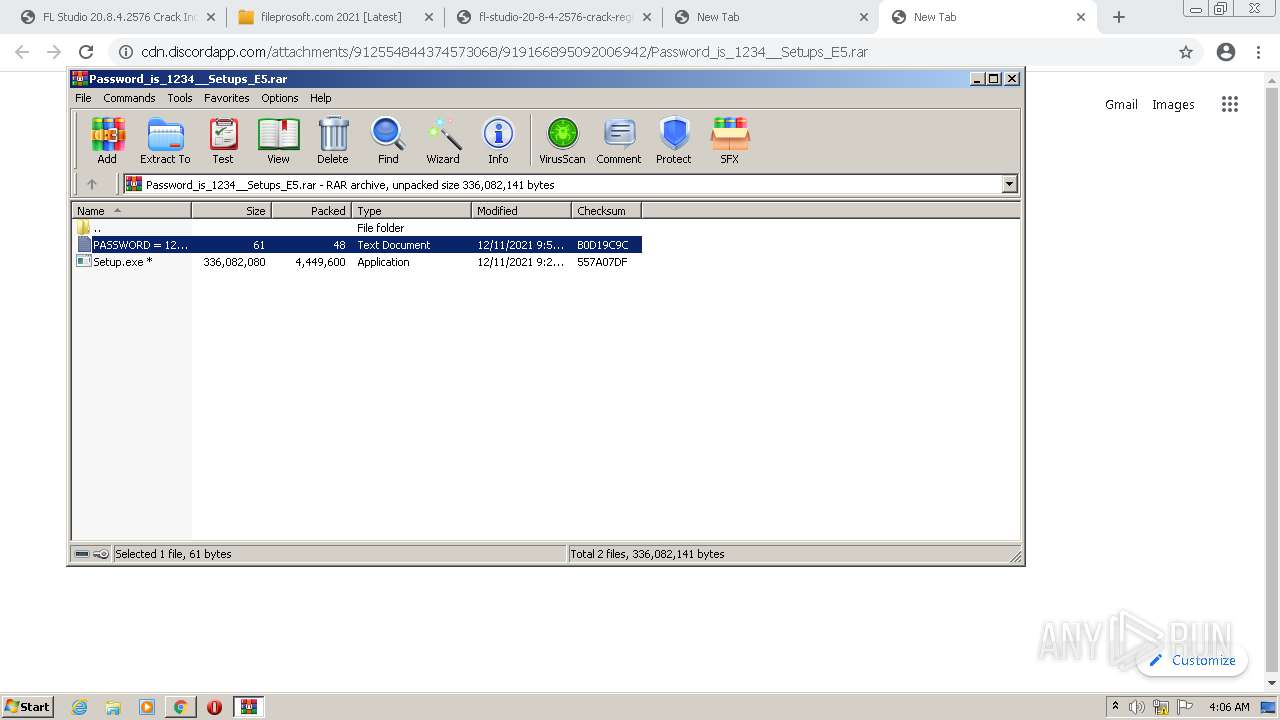Screen dimensions: 1280x720
Task: Sort files by Modified column
Action: tap(521, 211)
